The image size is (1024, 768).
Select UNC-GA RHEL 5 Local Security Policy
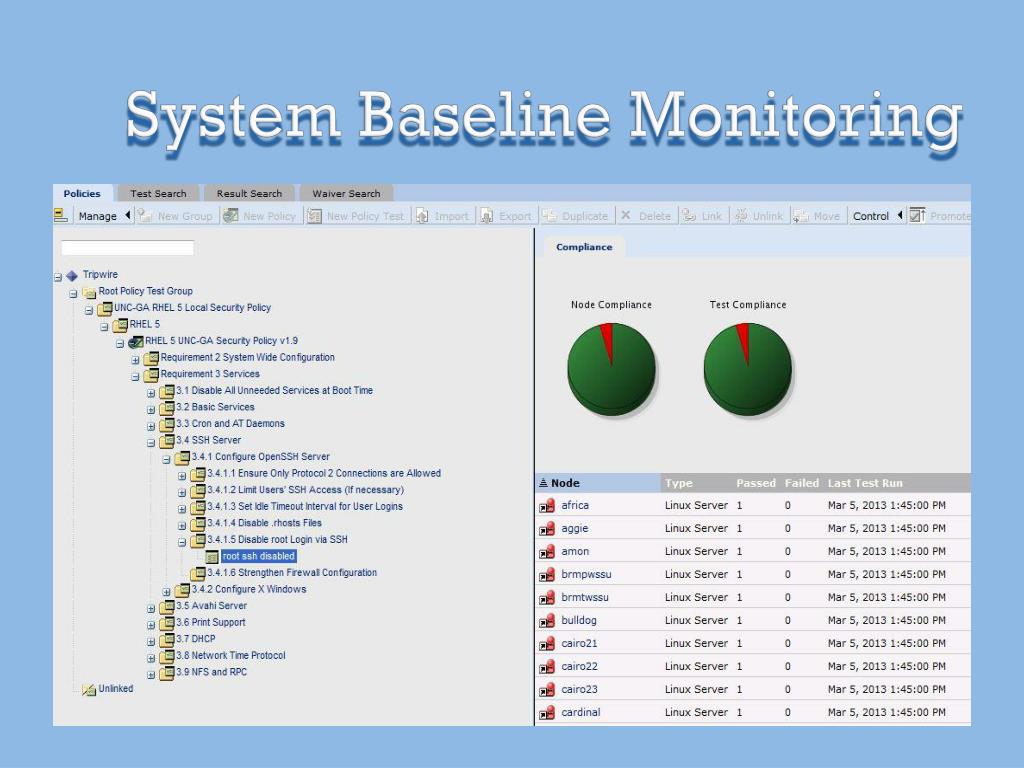coord(192,308)
